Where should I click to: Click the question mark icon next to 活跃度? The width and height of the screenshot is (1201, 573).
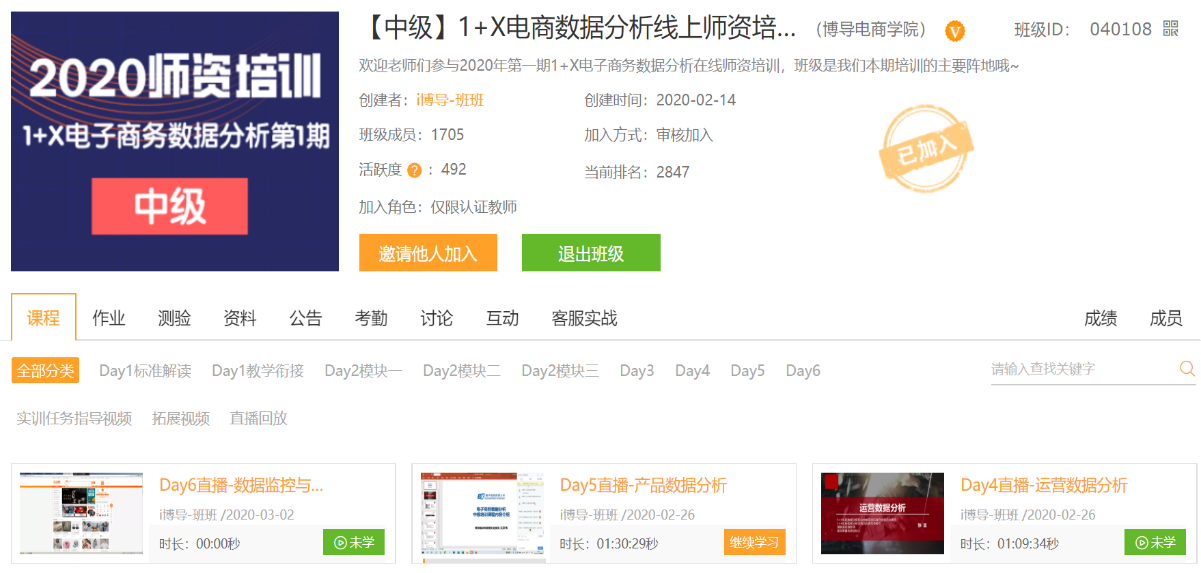[x=415, y=170]
